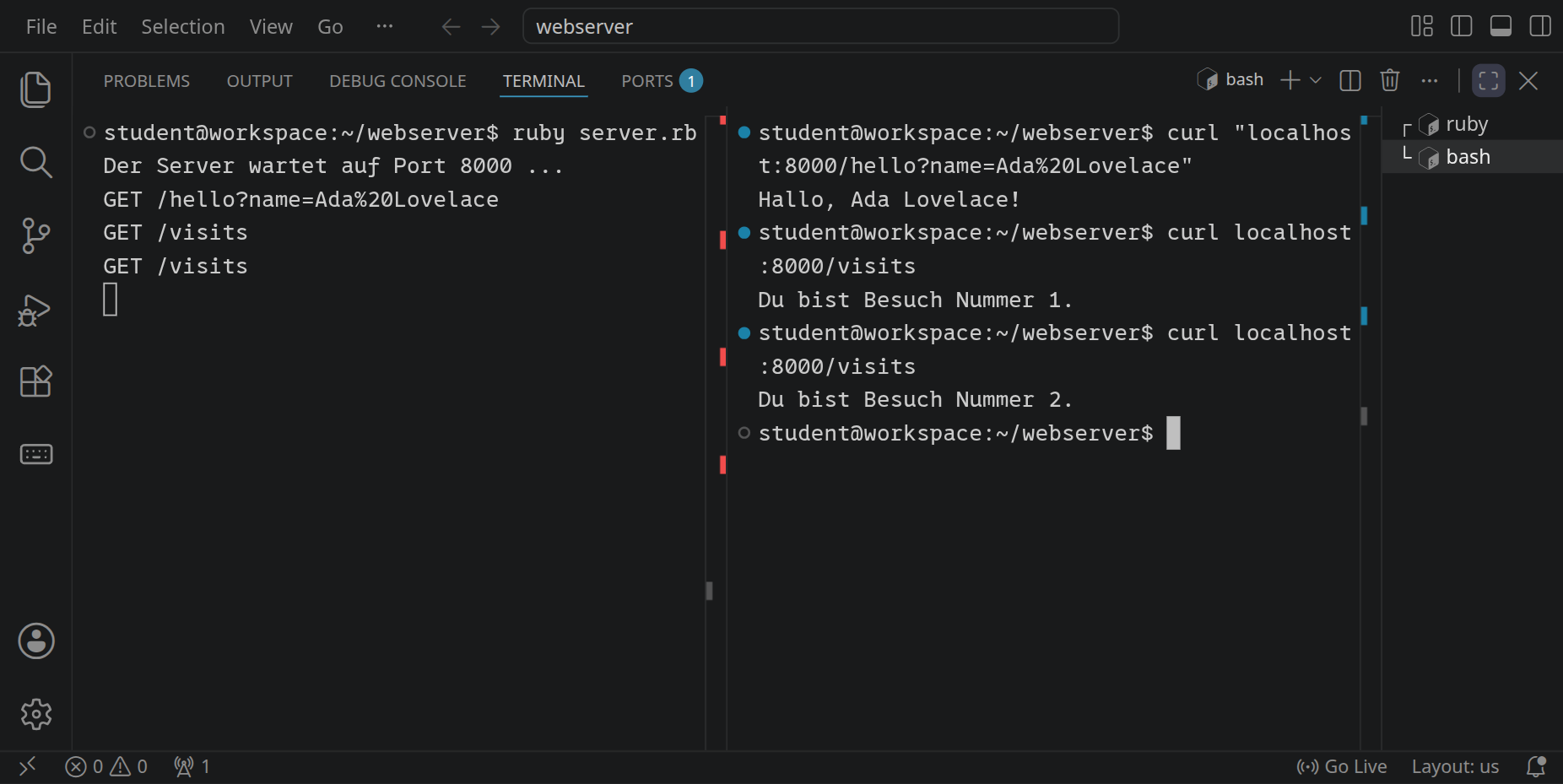Screen dimensions: 1563x784
Task: Open the Explorer view in activity bar
Action: (x=35, y=89)
